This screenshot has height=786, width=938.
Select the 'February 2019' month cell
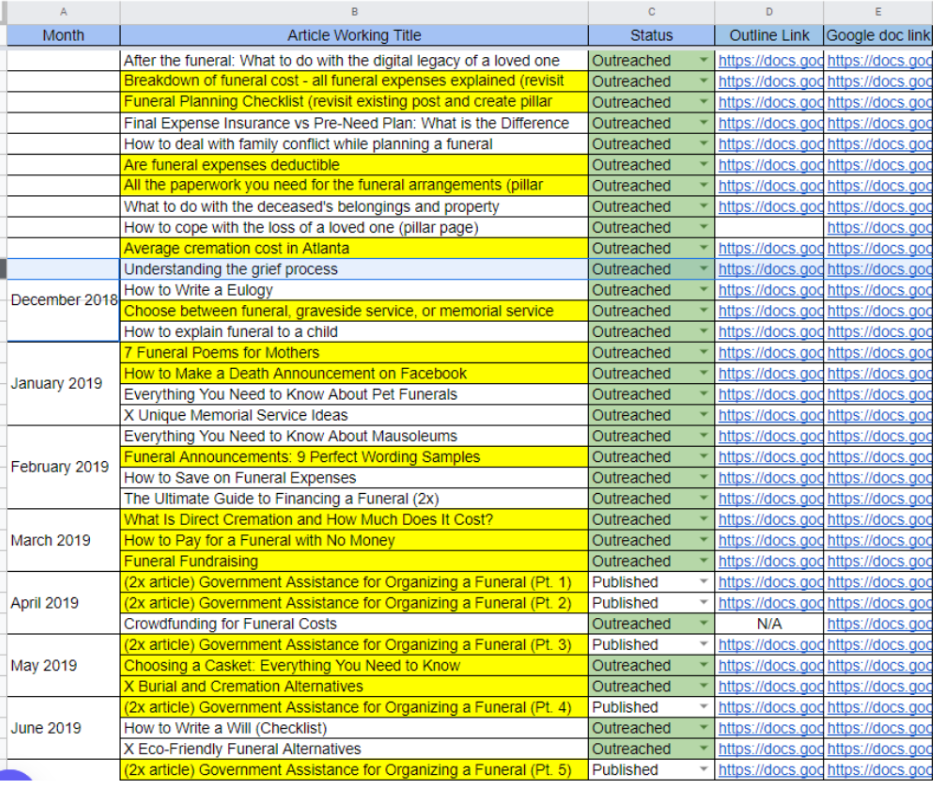pyautogui.click(x=64, y=469)
